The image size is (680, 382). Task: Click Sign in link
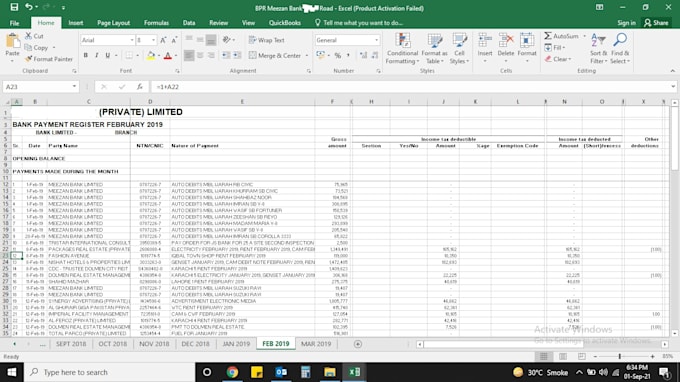tap(626, 23)
